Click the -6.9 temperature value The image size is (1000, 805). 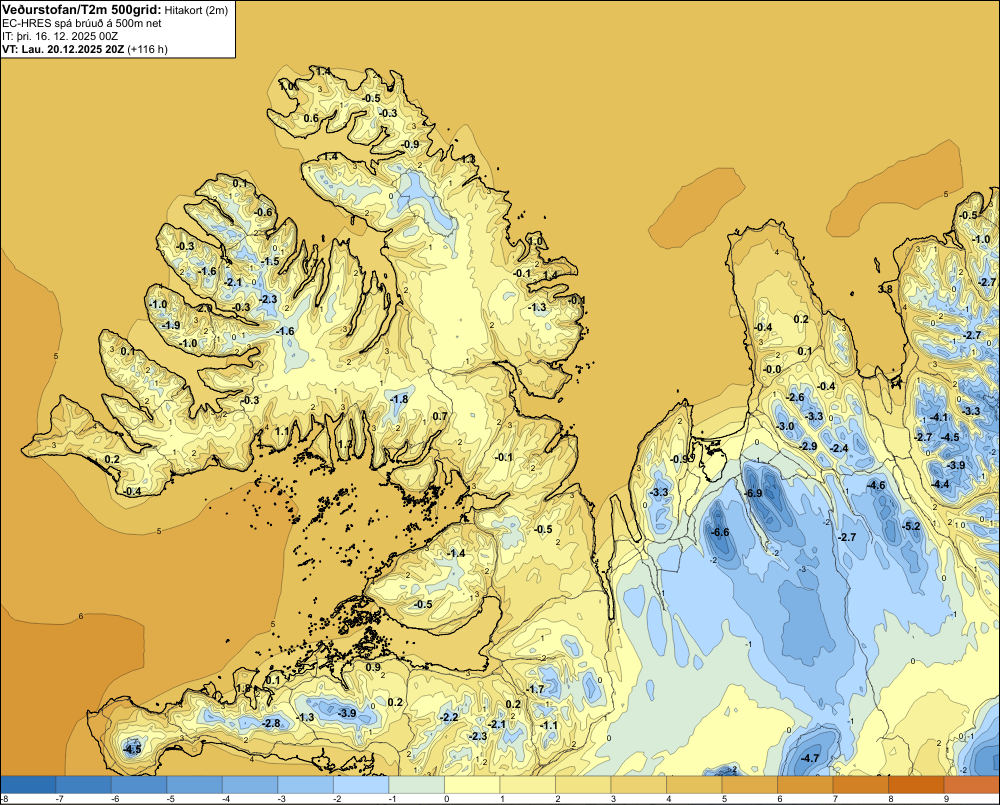click(753, 494)
